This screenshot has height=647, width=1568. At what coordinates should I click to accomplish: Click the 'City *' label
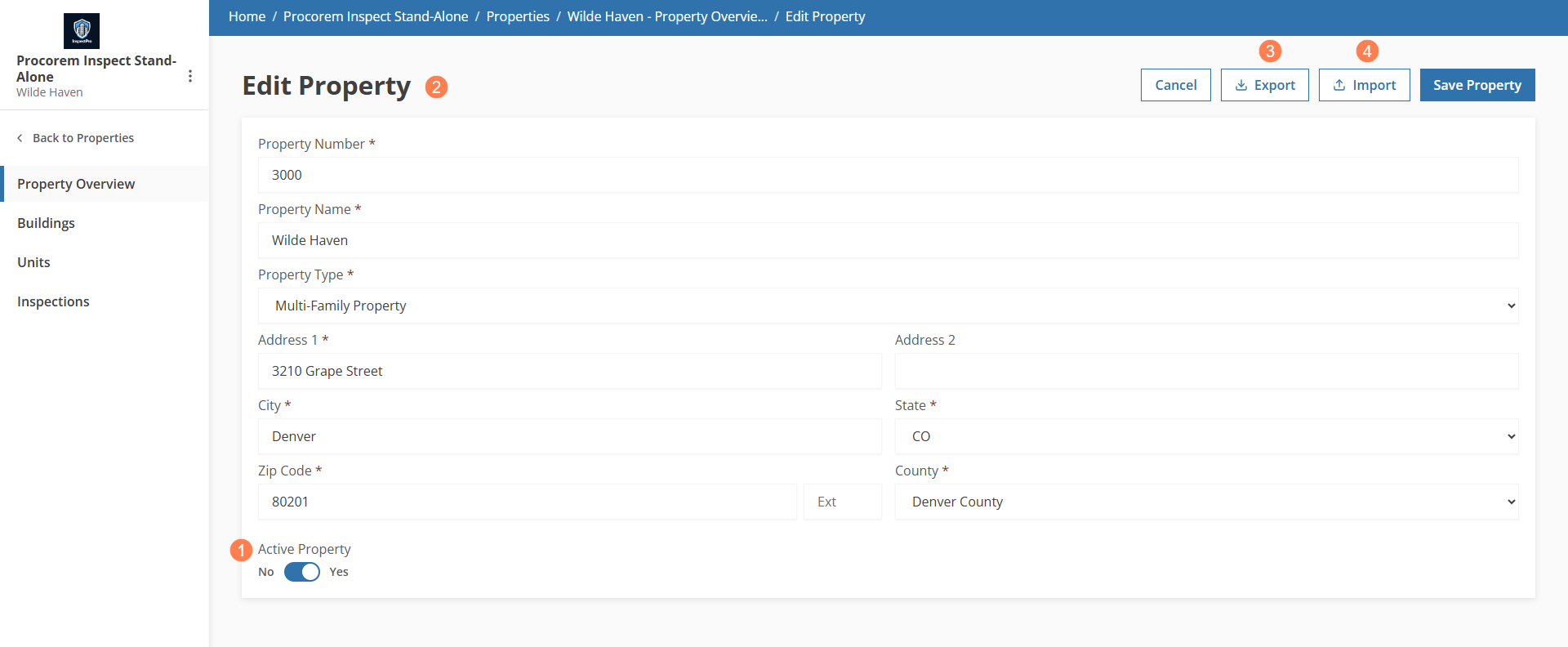click(x=274, y=405)
